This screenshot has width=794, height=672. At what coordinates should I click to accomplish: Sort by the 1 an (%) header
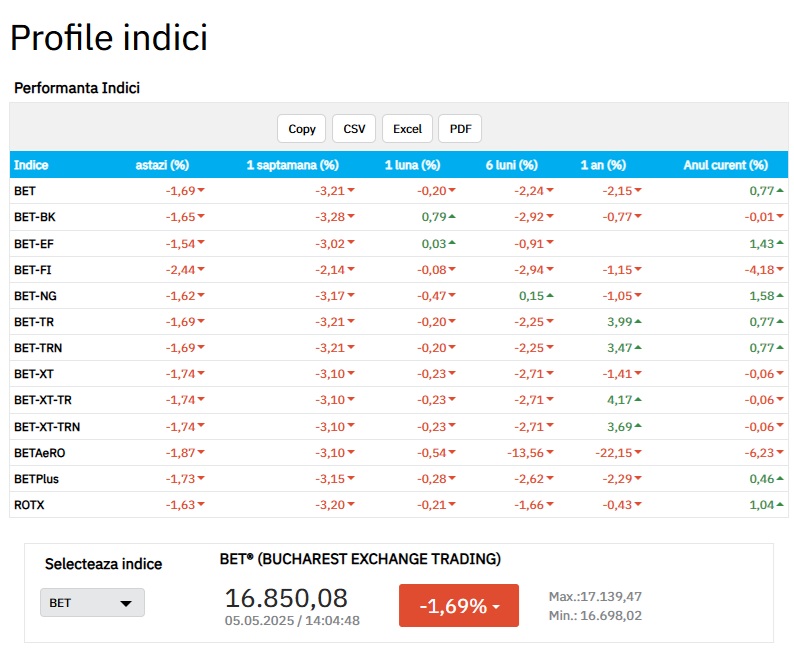click(x=603, y=165)
